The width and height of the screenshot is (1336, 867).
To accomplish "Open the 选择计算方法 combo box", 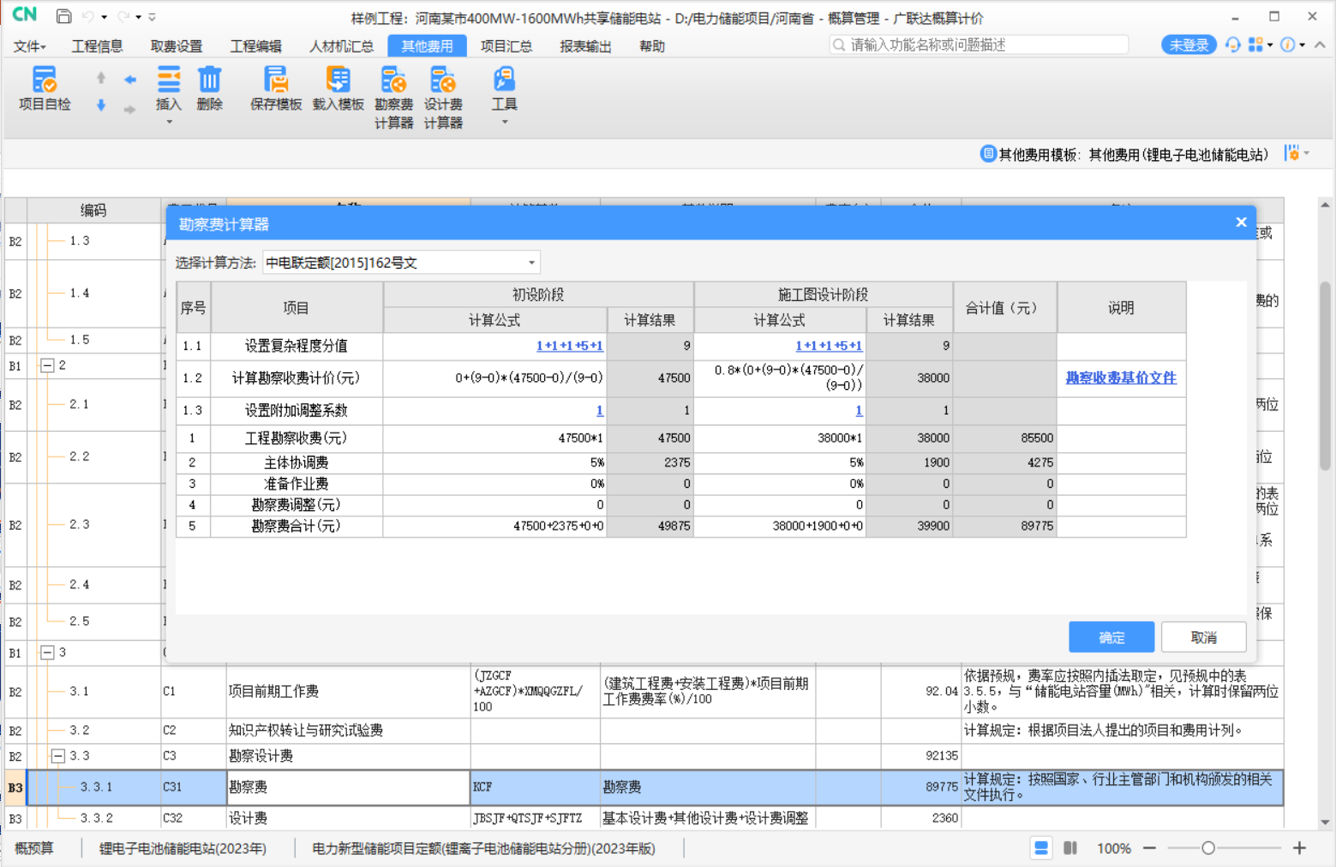I will click(x=401, y=263).
